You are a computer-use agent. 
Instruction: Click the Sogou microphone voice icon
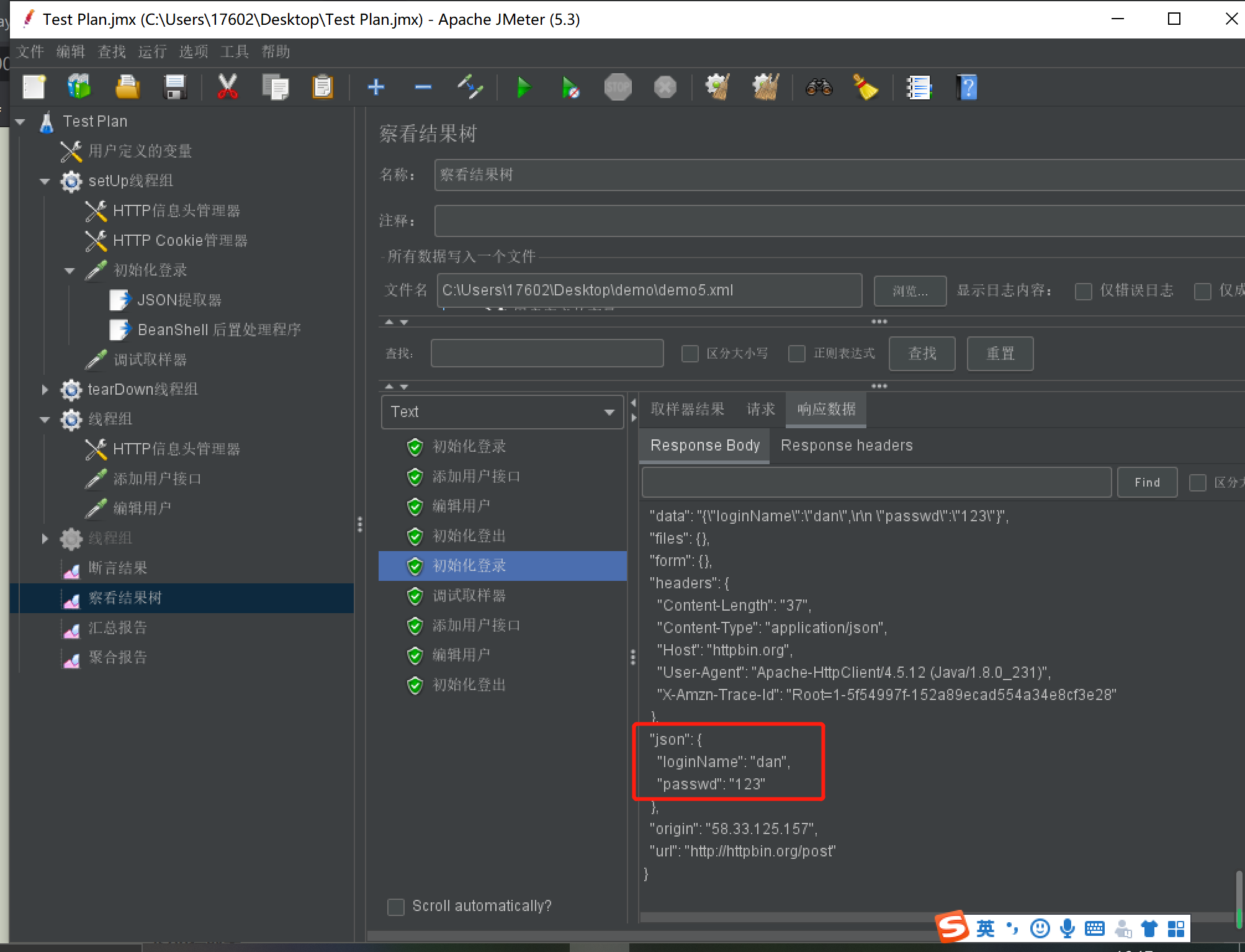pyautogui.click(x=1067, y=928)
